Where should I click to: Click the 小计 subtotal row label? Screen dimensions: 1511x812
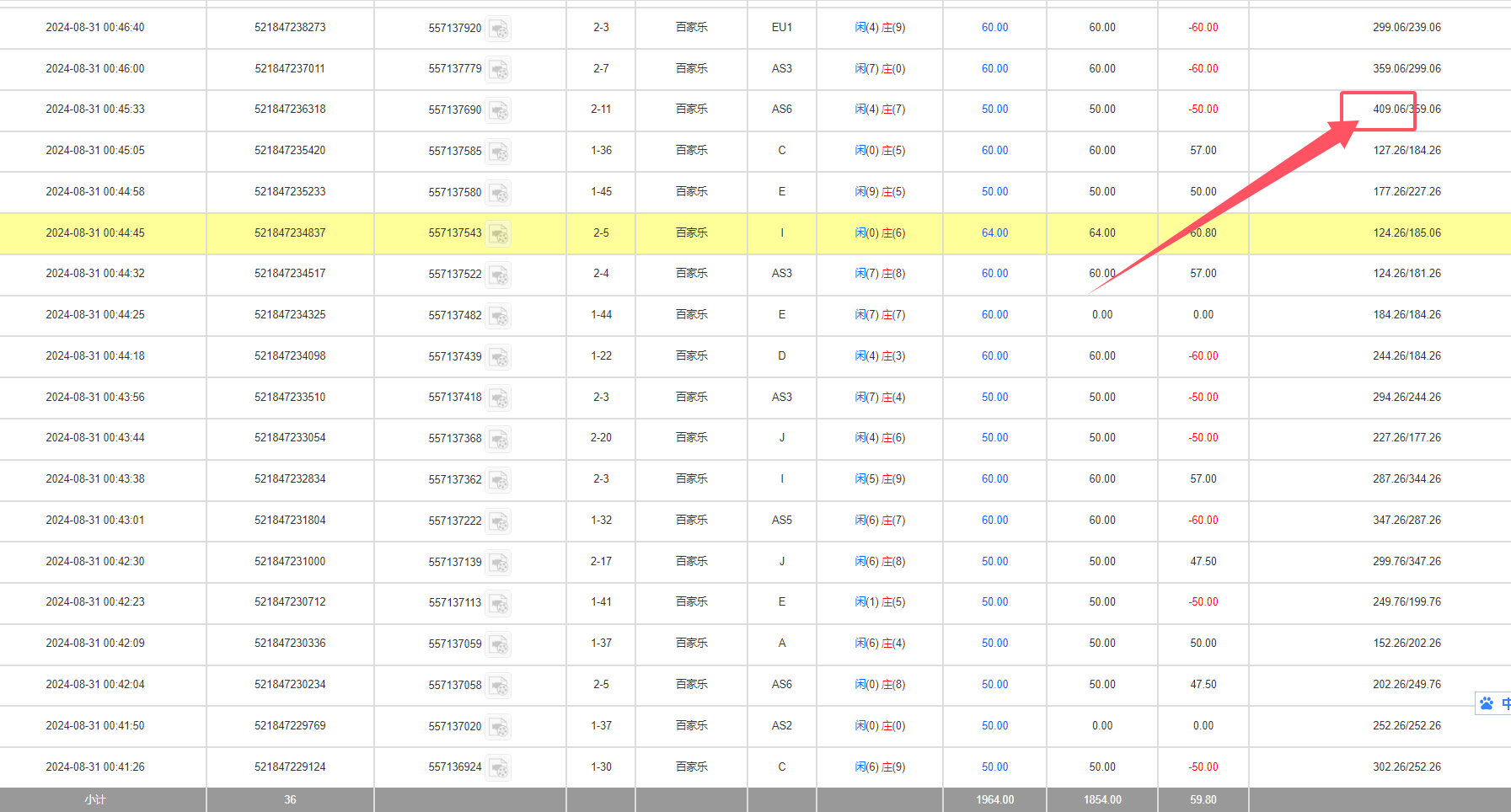pos(95,800)
